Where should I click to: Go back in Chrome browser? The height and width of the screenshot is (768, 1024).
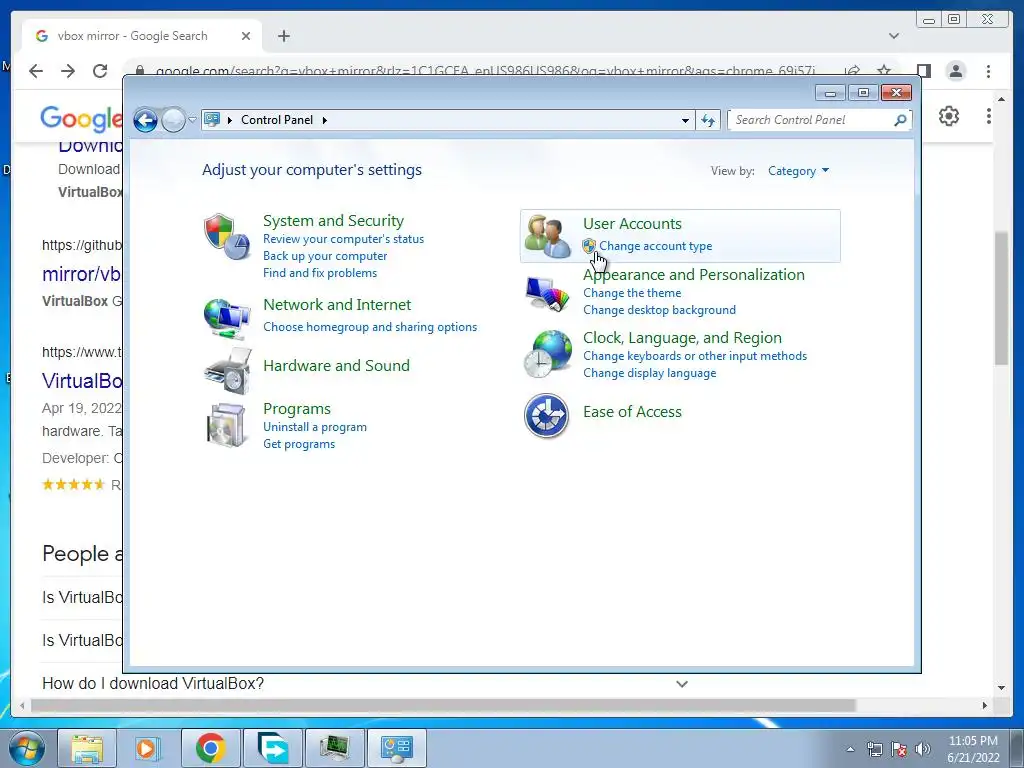[x=36, y=71]
